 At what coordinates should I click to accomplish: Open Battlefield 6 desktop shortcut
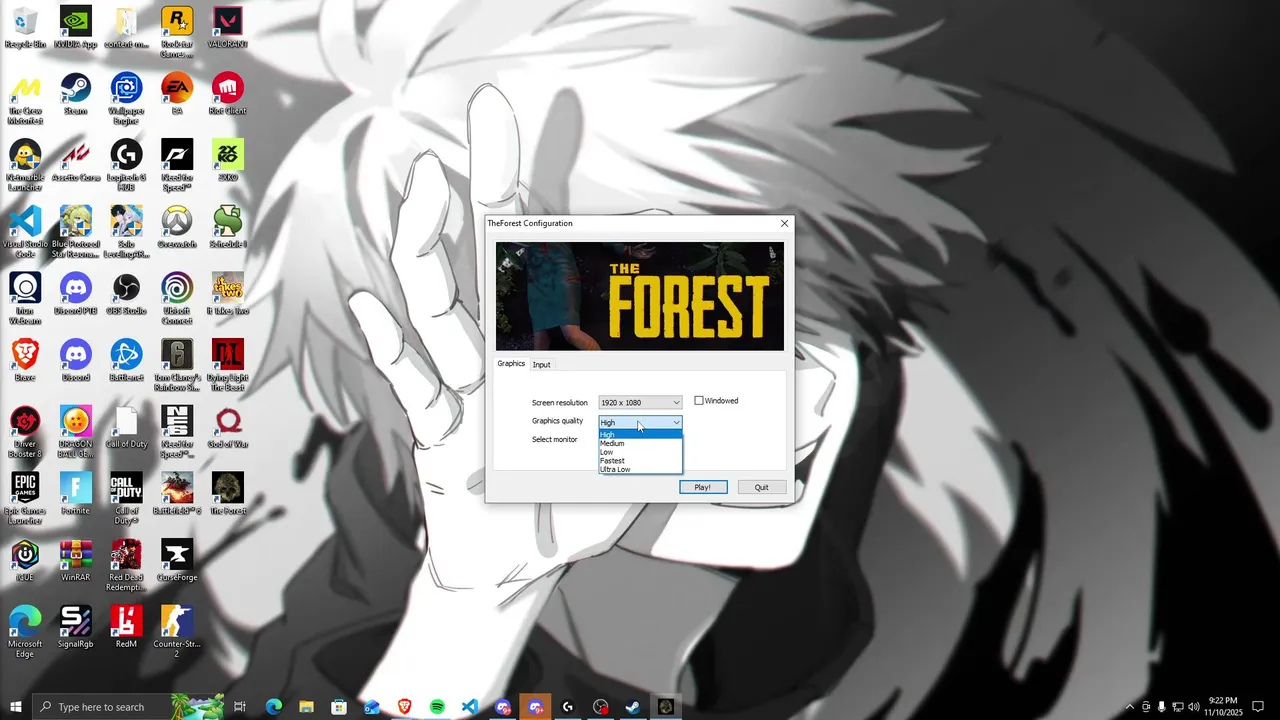coord(177,494)
